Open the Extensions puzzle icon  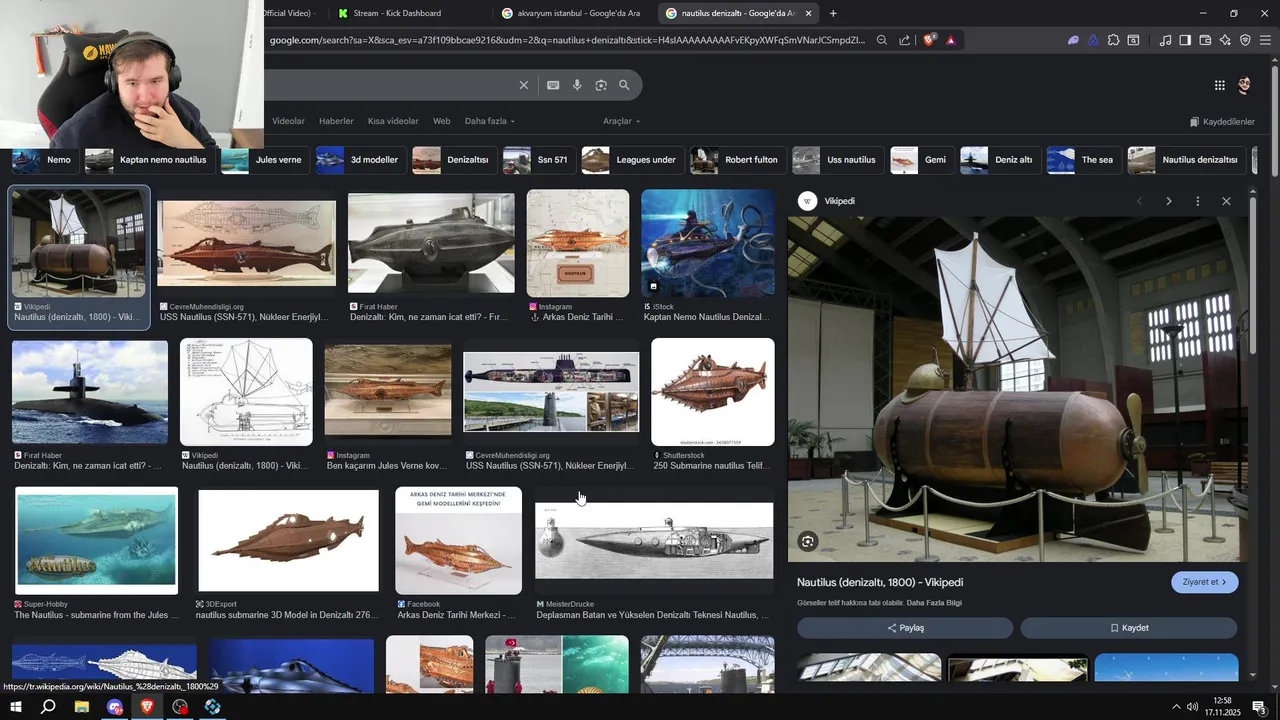pos(1113,40)
